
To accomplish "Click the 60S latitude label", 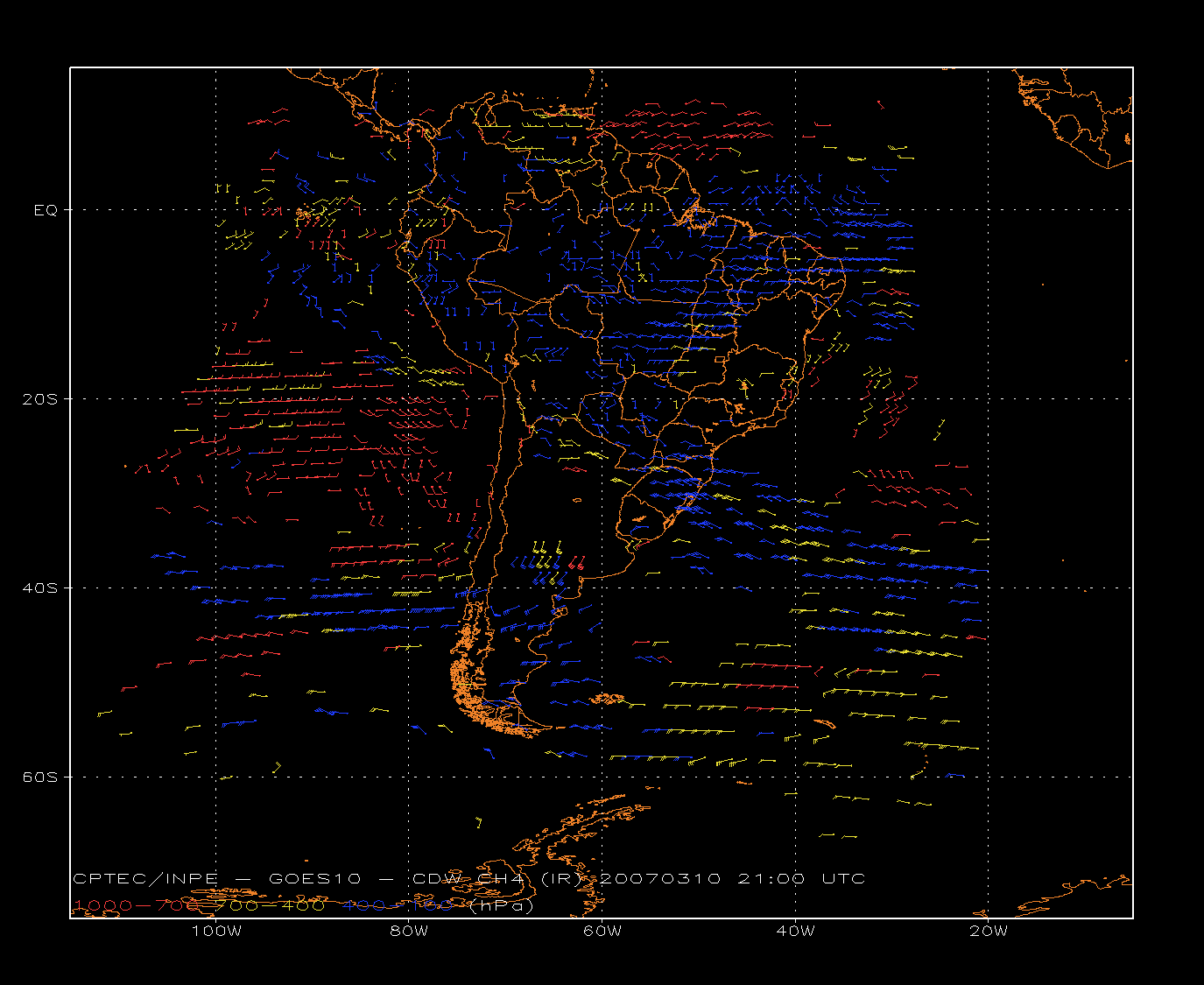I will click(39, 777).
